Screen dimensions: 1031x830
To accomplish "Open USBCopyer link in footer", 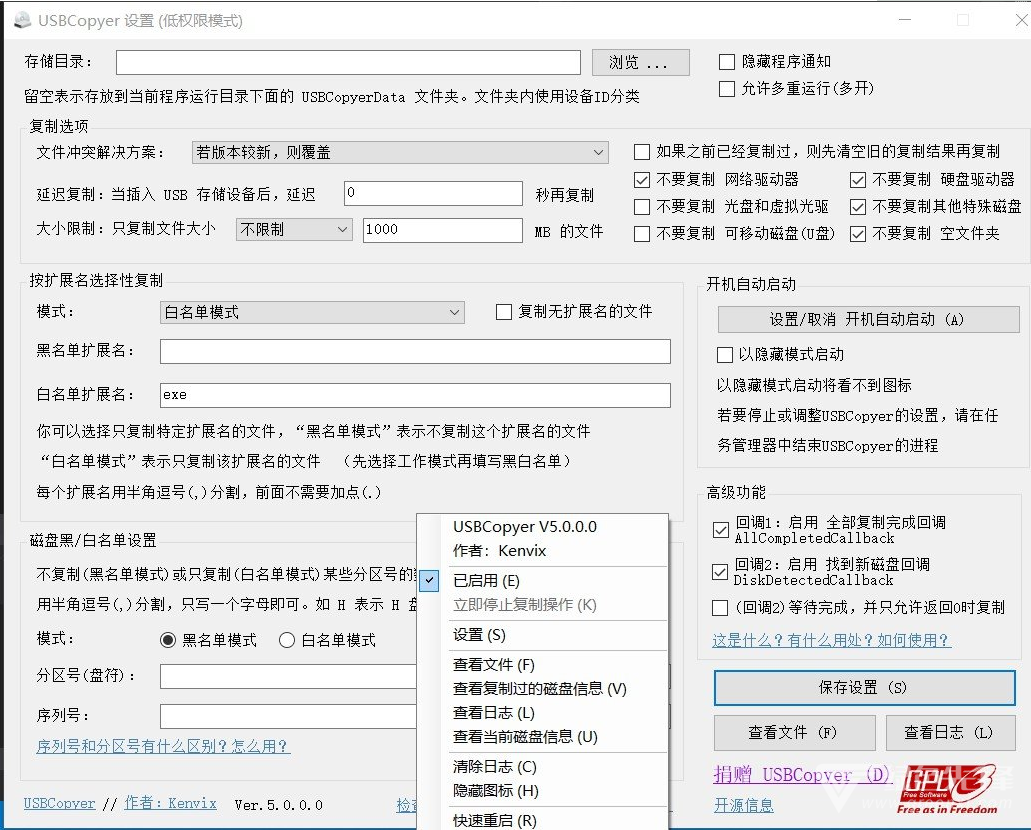I will click(x=59, y=804).
